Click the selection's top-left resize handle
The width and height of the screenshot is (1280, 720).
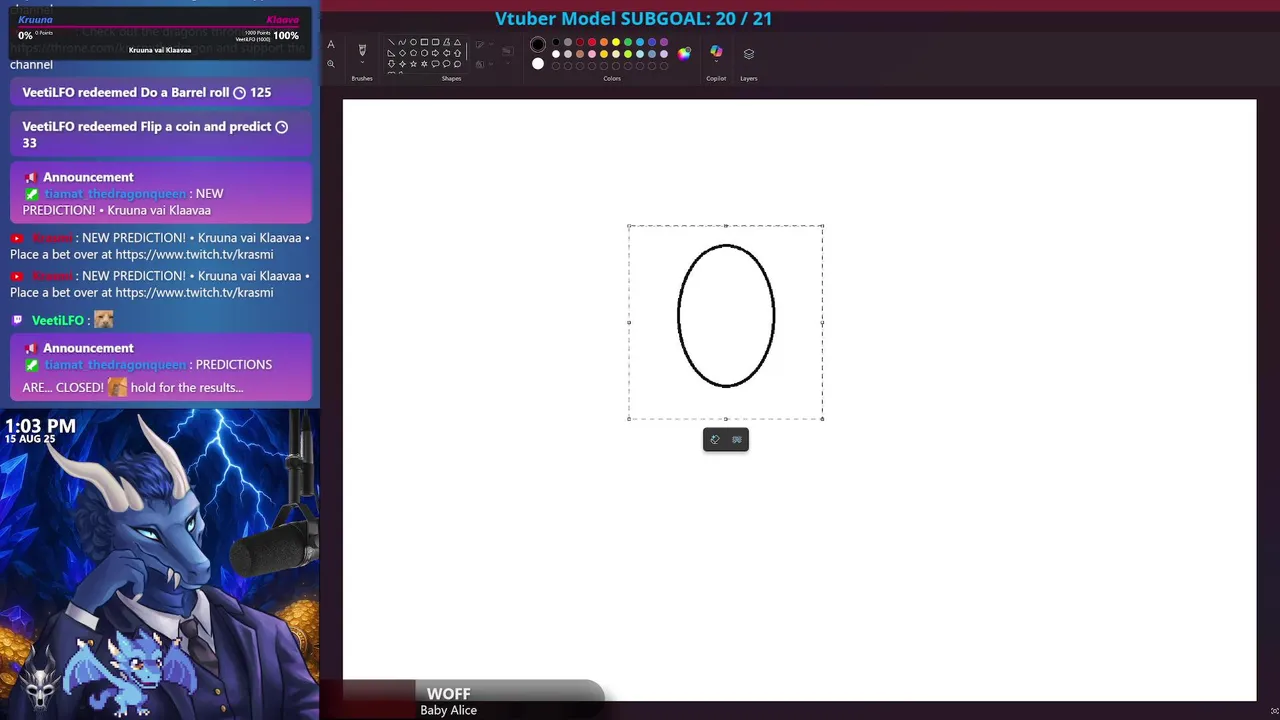629,226
